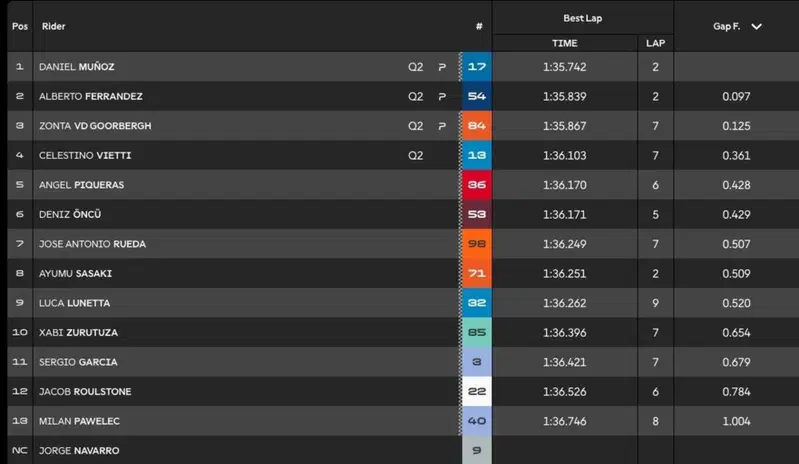Select number 17 badge for Muñoz
This screenshot has width=799, height=464.
(476, 67)
